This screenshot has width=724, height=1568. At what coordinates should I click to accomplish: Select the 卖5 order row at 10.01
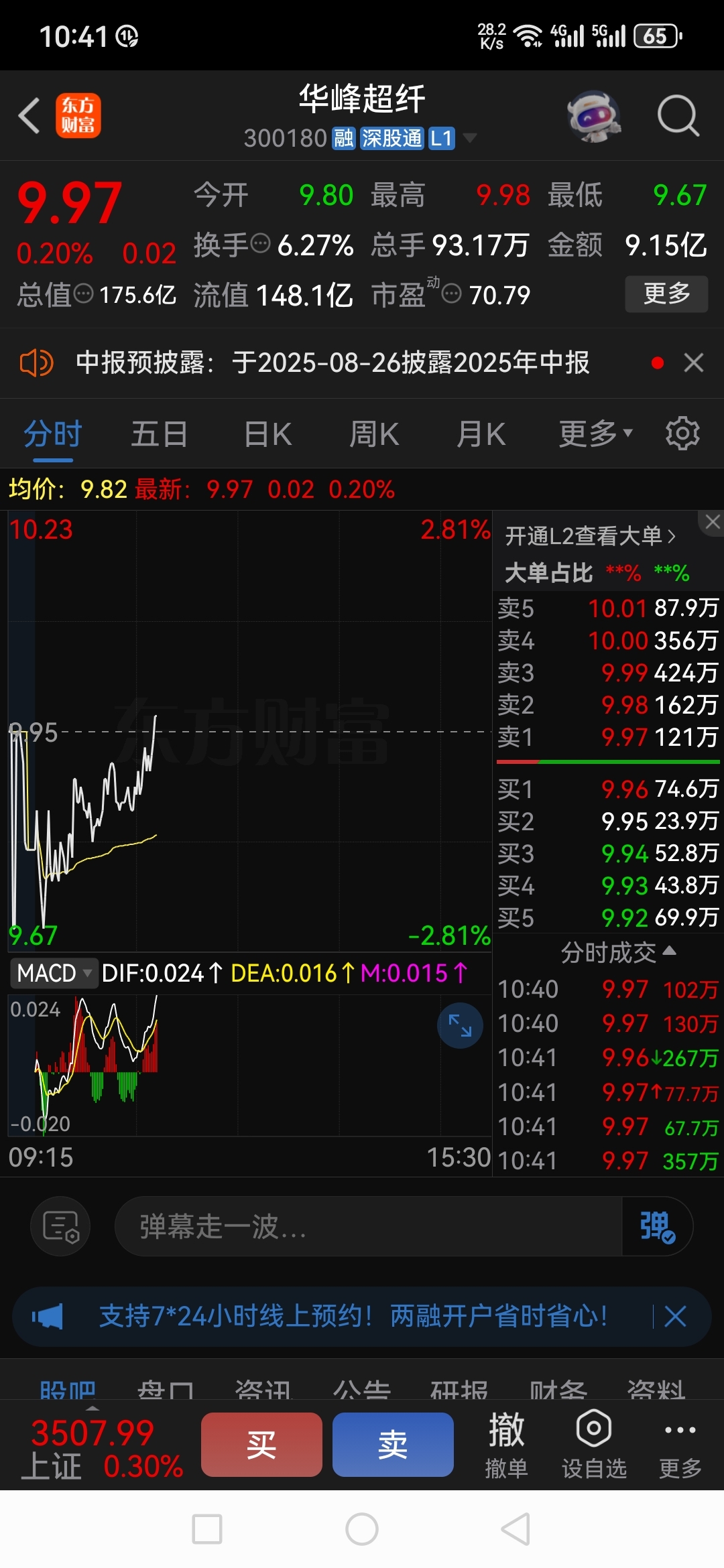(608, 608)
